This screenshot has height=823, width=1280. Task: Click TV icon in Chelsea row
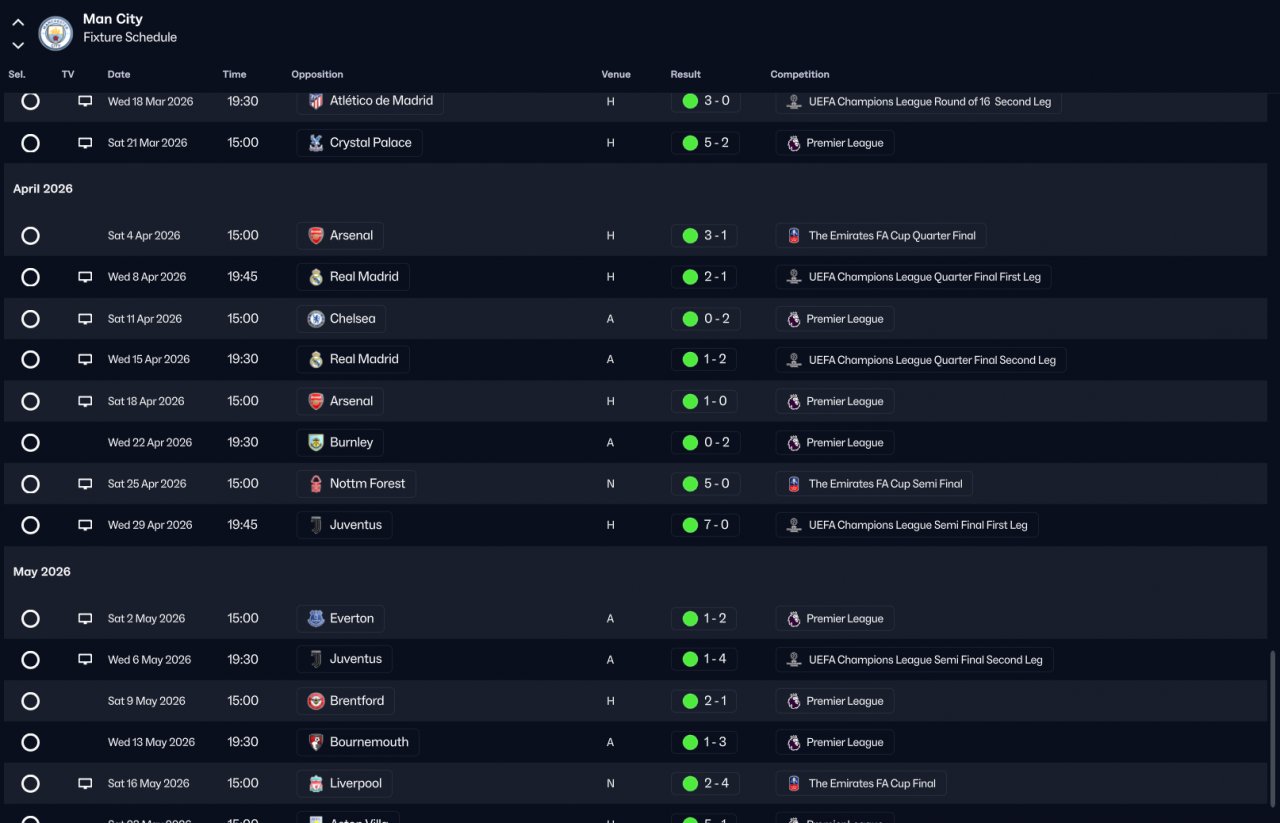85,319
